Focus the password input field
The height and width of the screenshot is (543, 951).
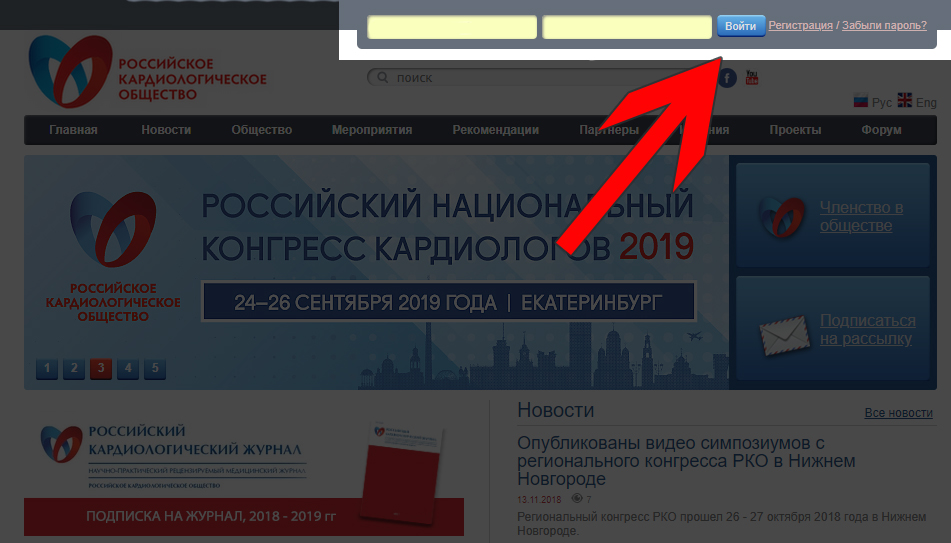[627, 27]
